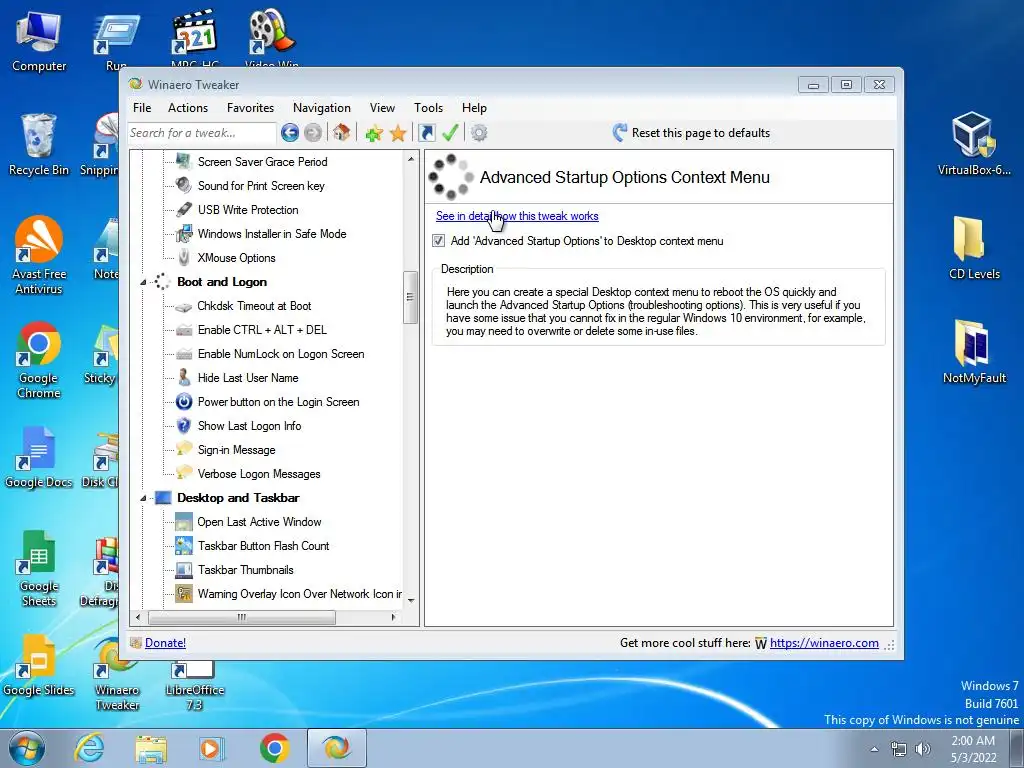Select CD Levels folder on desktop

point(974,248)
